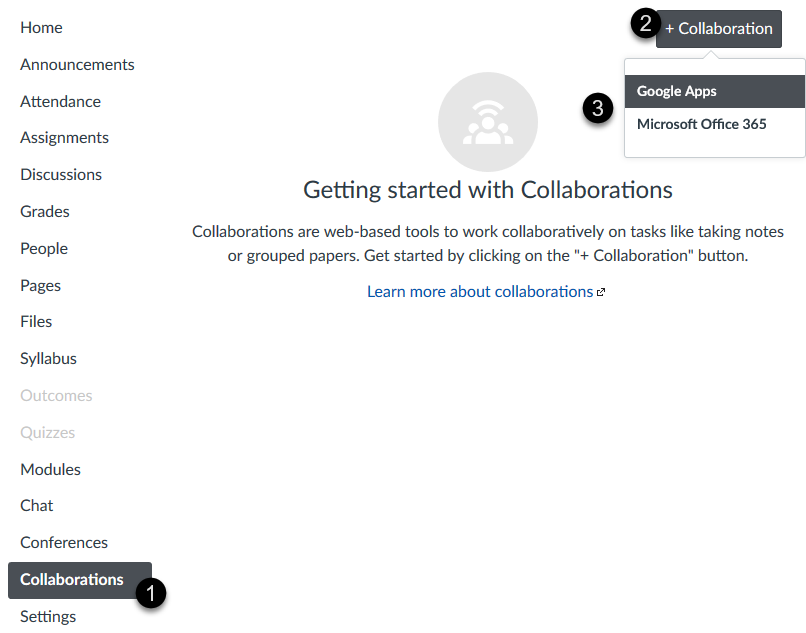The image size is (806, 633).
Task: View course Assignments
Action: tap(64, 137)
